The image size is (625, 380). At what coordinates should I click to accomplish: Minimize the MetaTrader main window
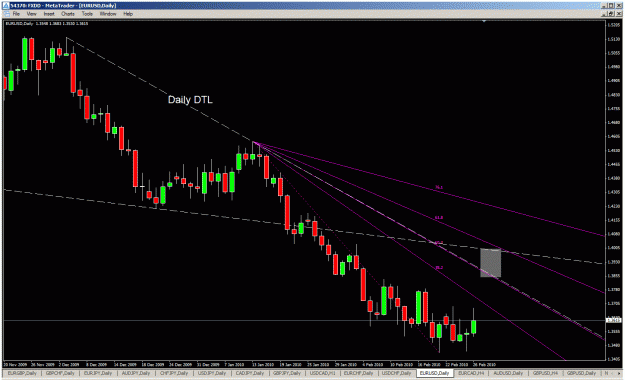[x=605, y=6]
